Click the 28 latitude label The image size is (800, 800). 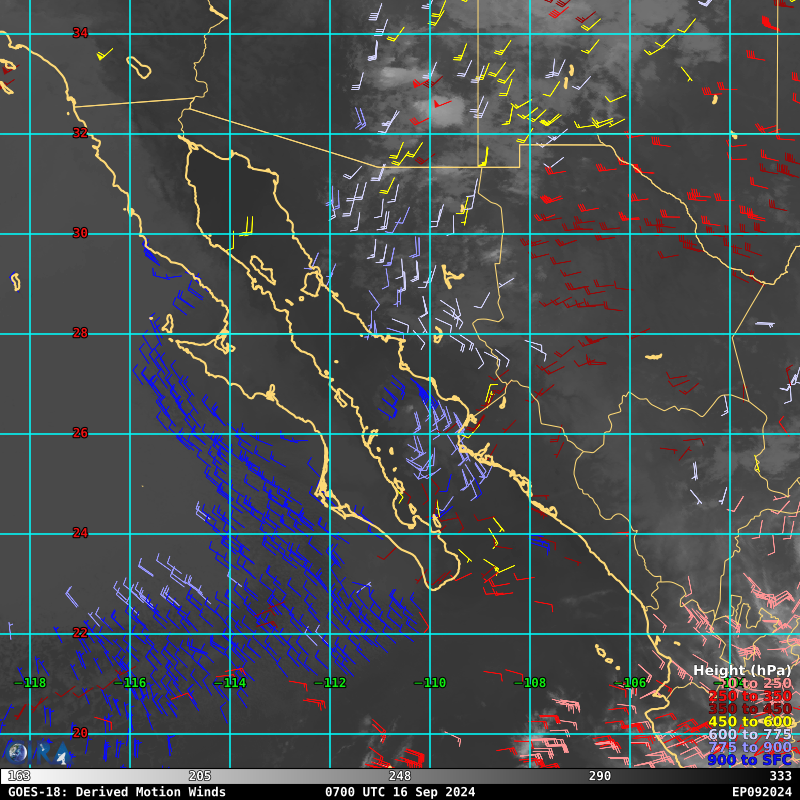[80, 333]
